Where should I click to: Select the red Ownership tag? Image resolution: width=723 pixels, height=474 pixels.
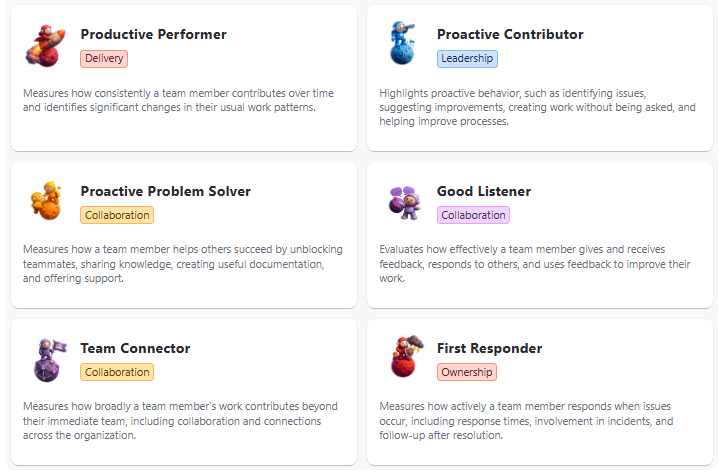(x=467, y=372)
